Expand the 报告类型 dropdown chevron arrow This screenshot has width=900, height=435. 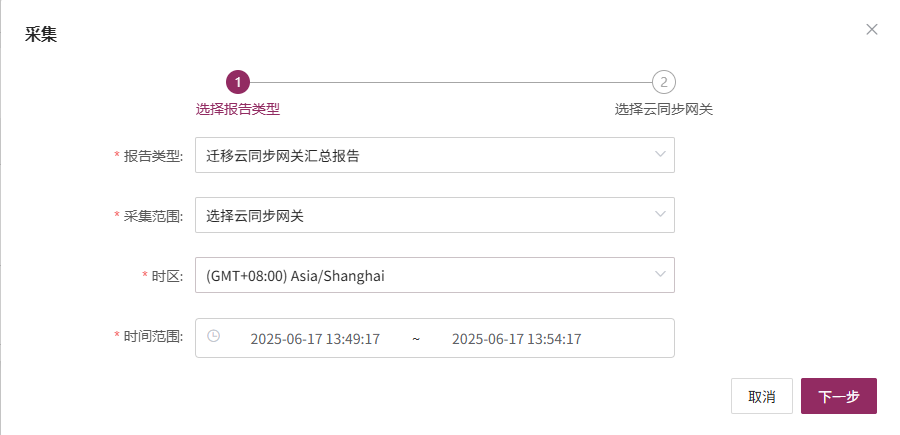coord(660,154)
